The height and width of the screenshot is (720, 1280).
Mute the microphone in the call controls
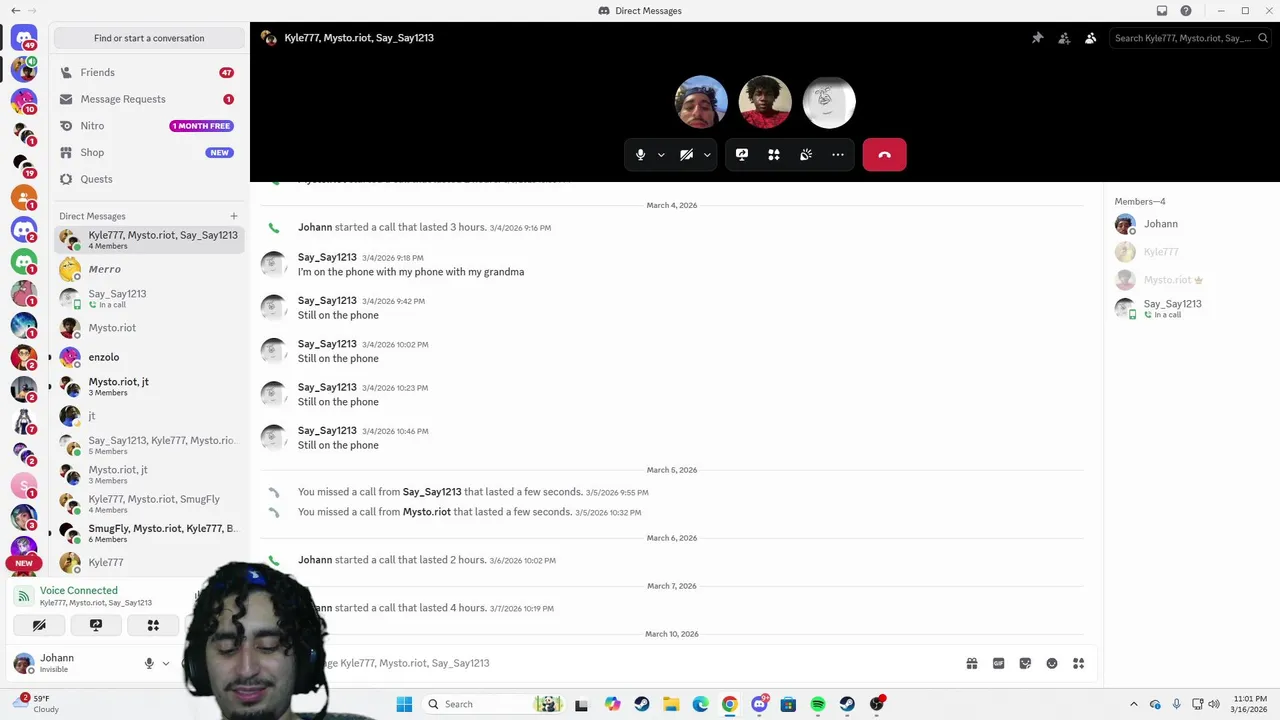(641, 155)
